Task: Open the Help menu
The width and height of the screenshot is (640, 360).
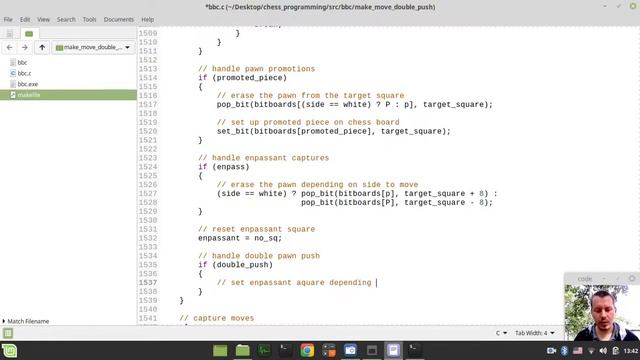Action: (147, 20)
